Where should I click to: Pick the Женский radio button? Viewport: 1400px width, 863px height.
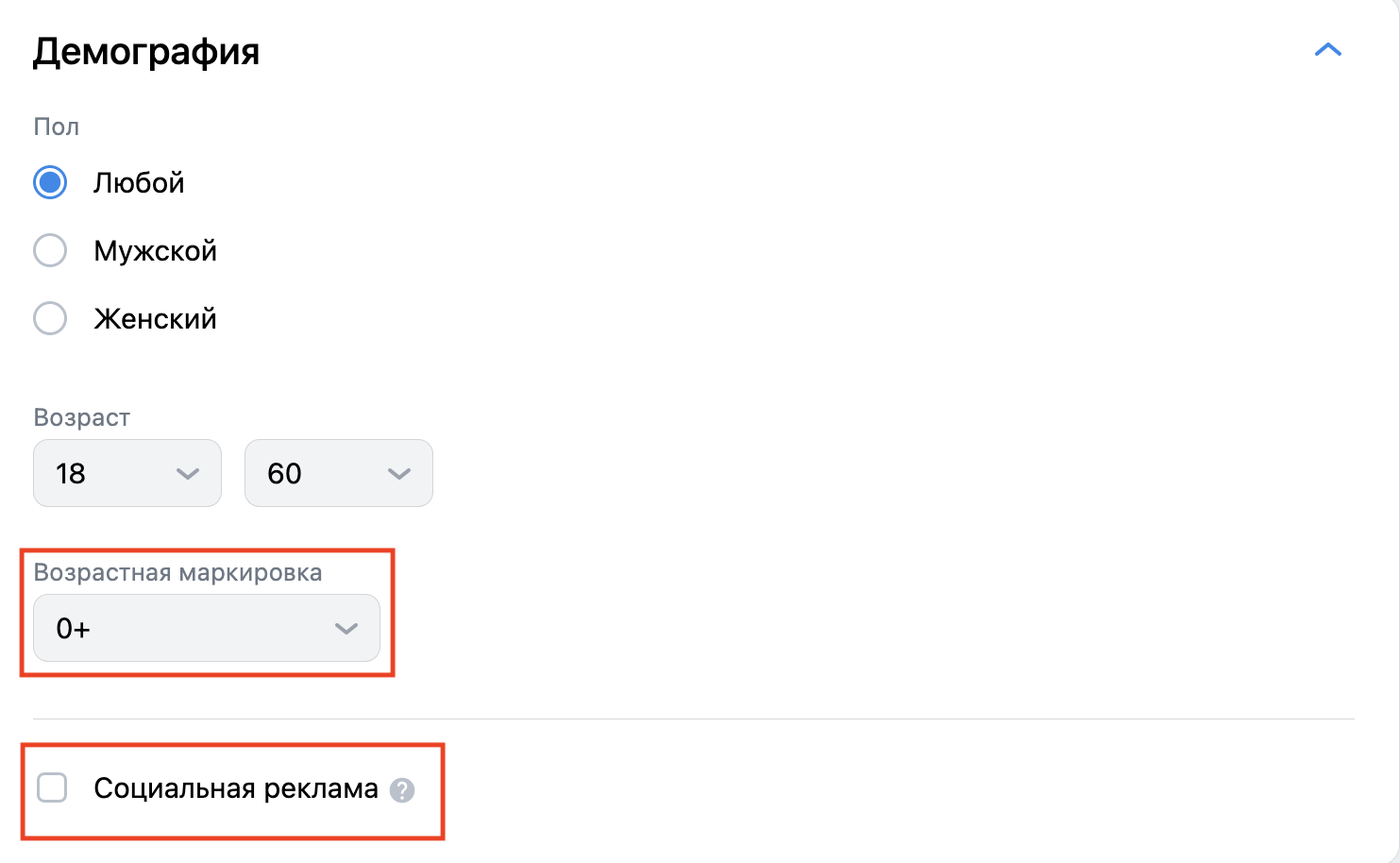point(50,318)
